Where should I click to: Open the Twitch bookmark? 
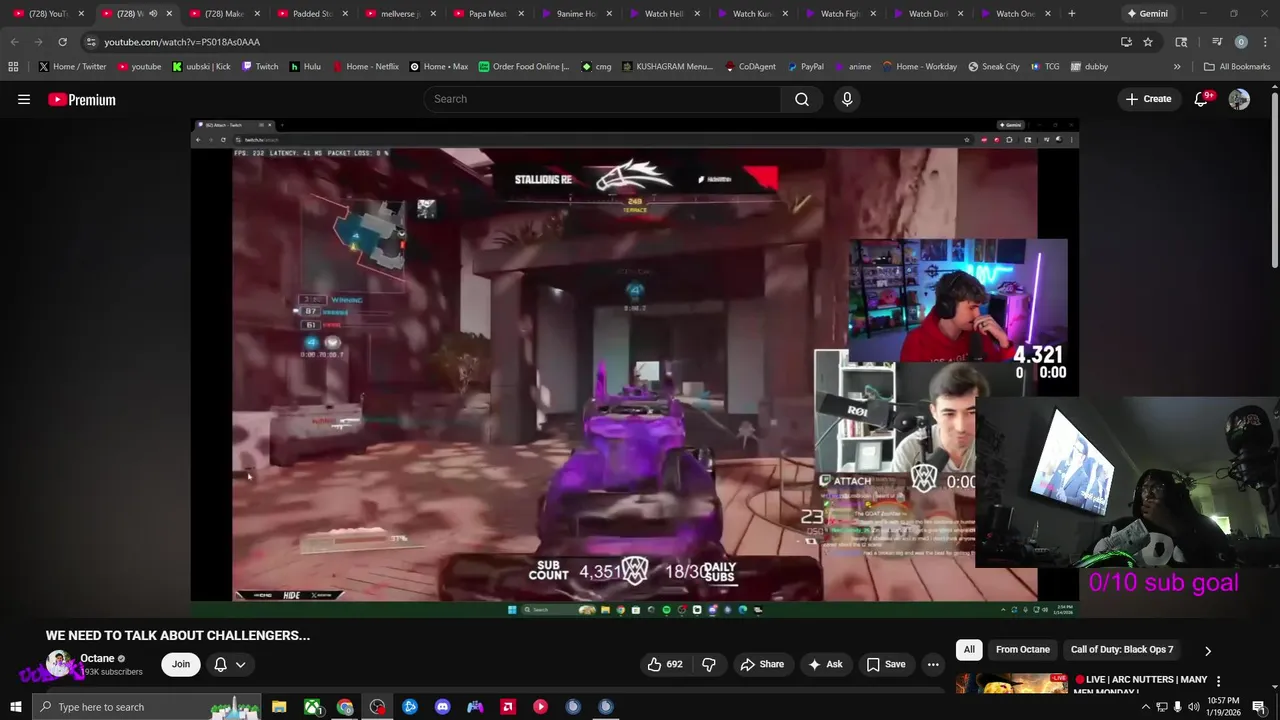click(x=259, y=67)
